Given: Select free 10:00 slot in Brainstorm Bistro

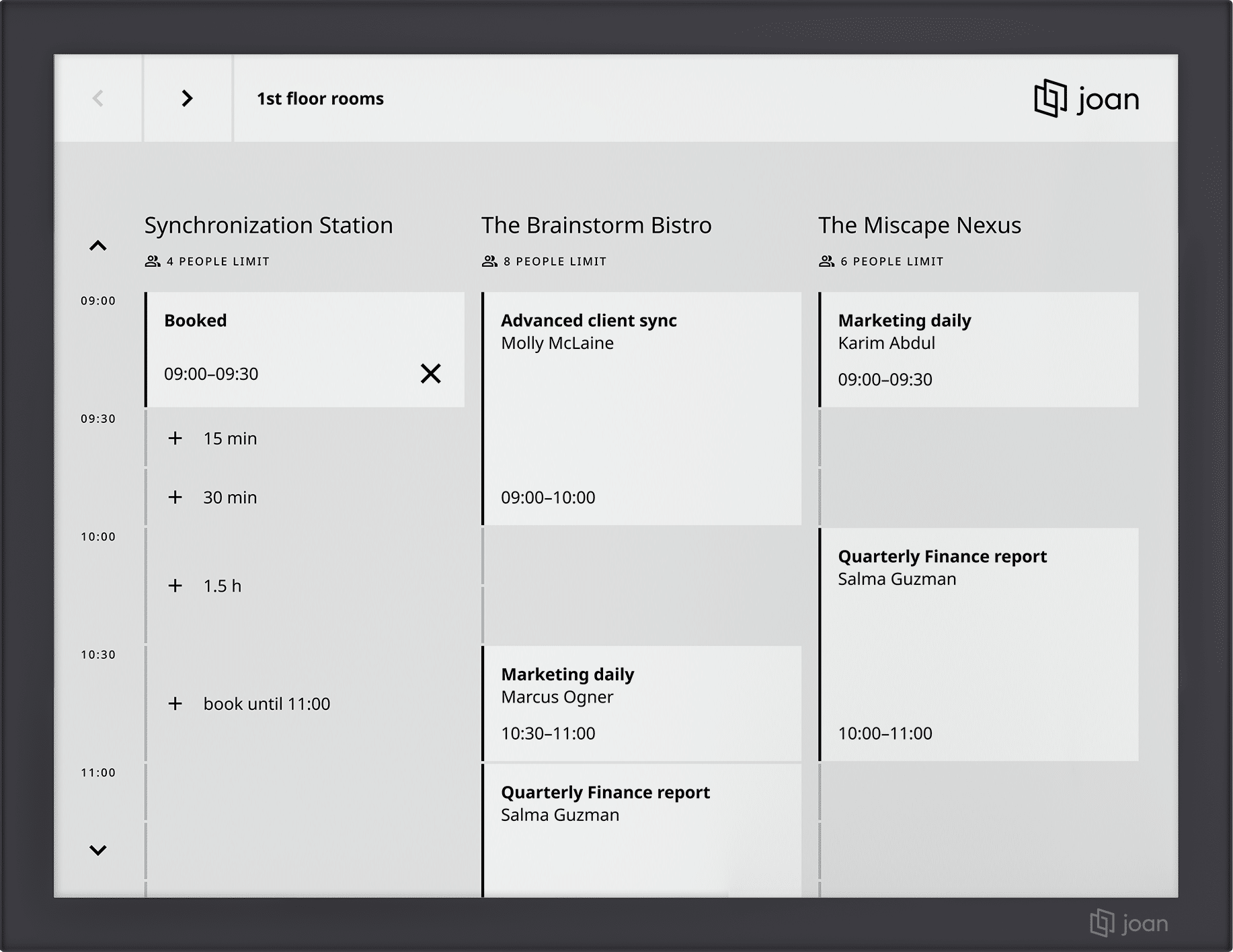Looking at the screenshot, I should (x=641, y=557).
